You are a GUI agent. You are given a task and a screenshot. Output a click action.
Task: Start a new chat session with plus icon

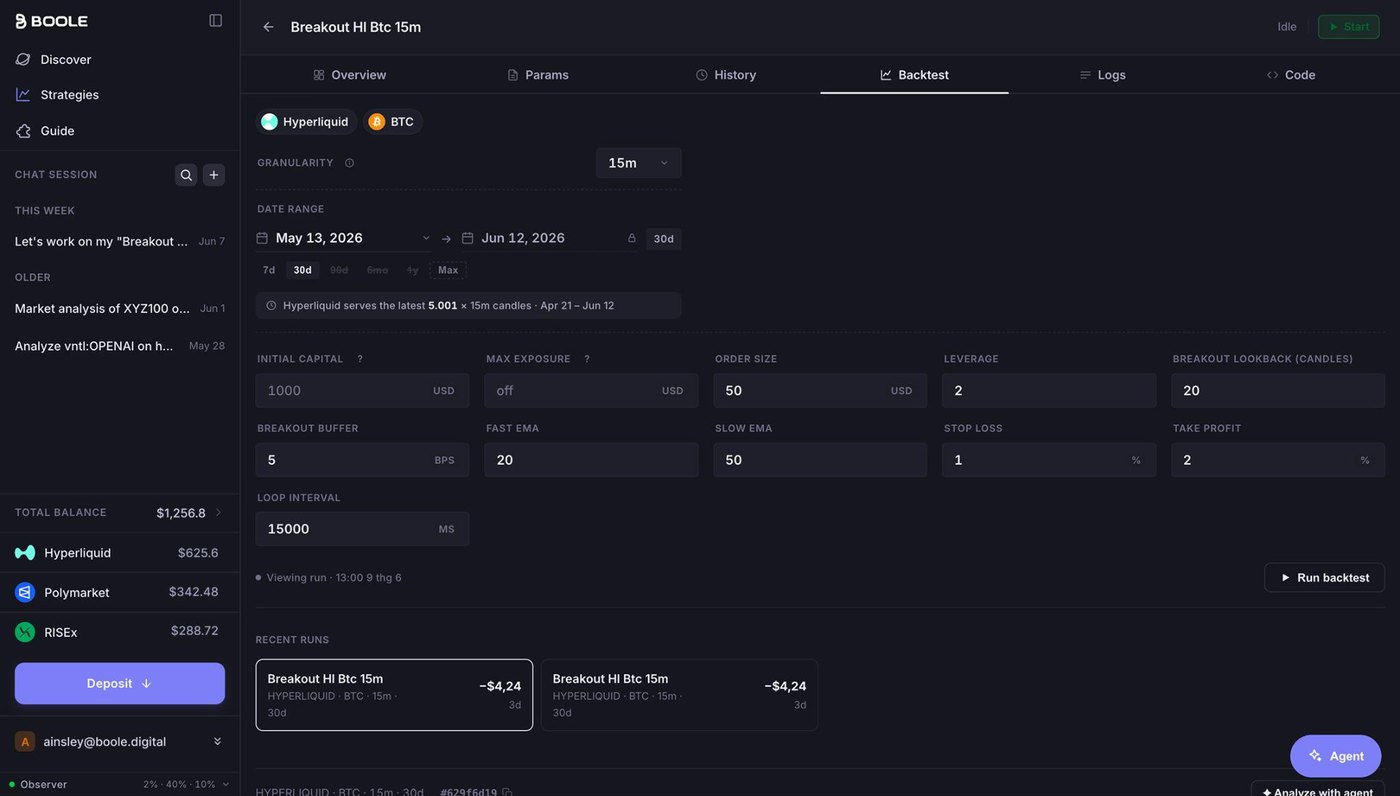coord(214,175)
